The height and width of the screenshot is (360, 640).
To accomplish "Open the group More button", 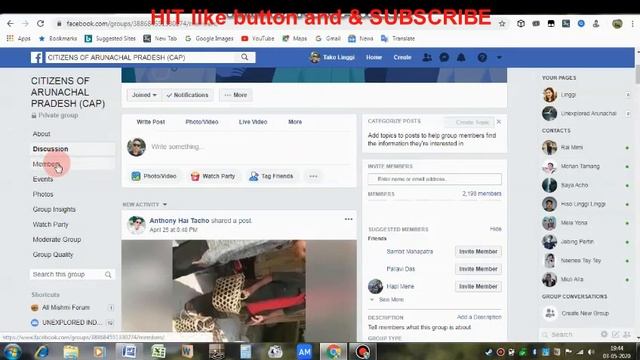I will point(236,95).
